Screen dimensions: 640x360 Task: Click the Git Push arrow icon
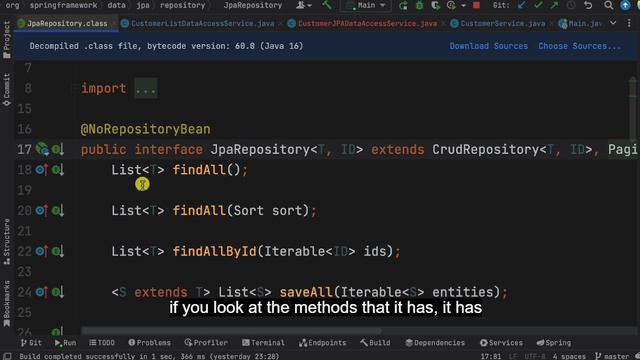click(x=554, y=5)
